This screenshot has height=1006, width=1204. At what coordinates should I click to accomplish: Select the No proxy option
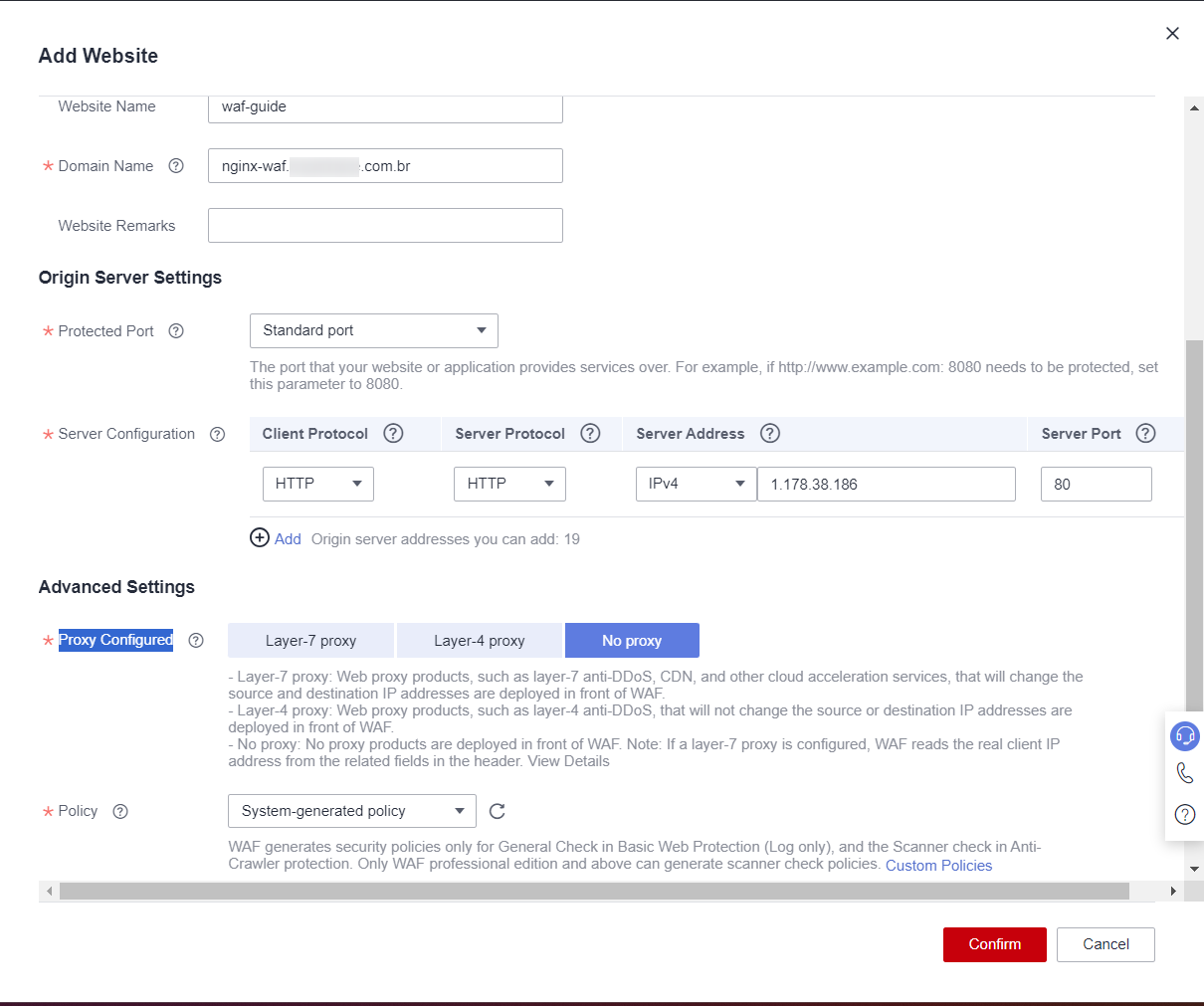tap(632, 641)
